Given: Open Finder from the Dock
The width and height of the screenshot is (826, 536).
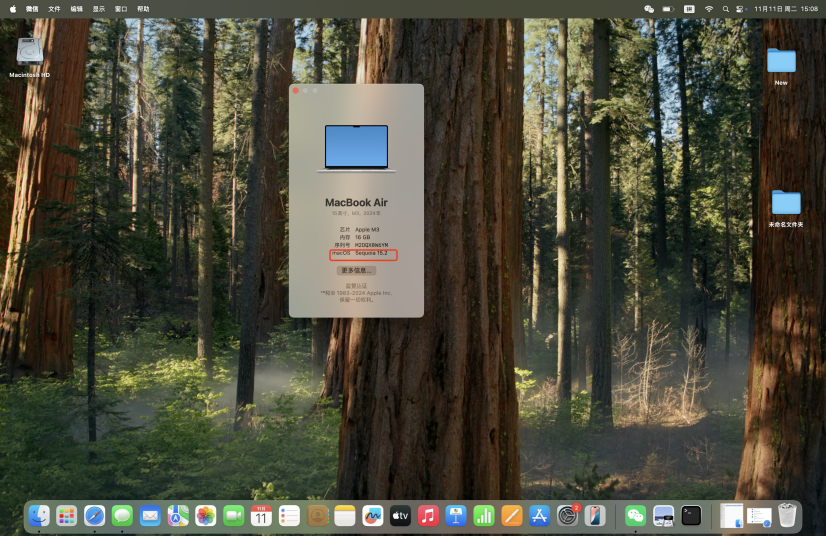Looking at the screenshot, I should [39, 515].
